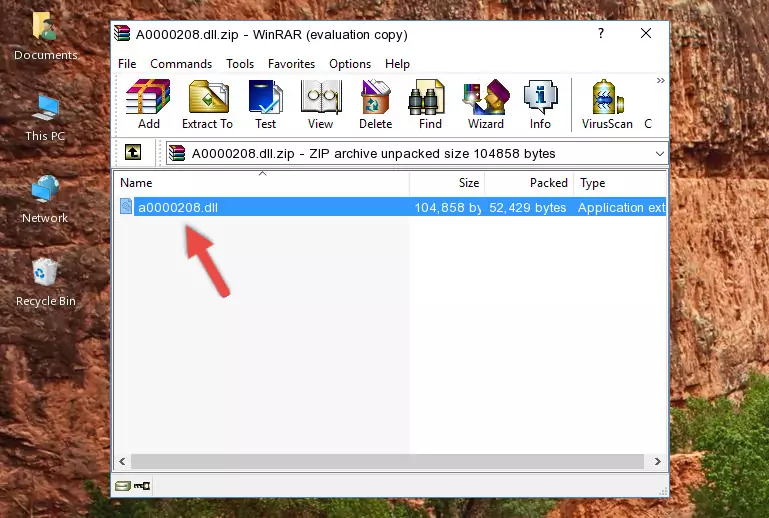Go up one folder level

coord(133,153)
